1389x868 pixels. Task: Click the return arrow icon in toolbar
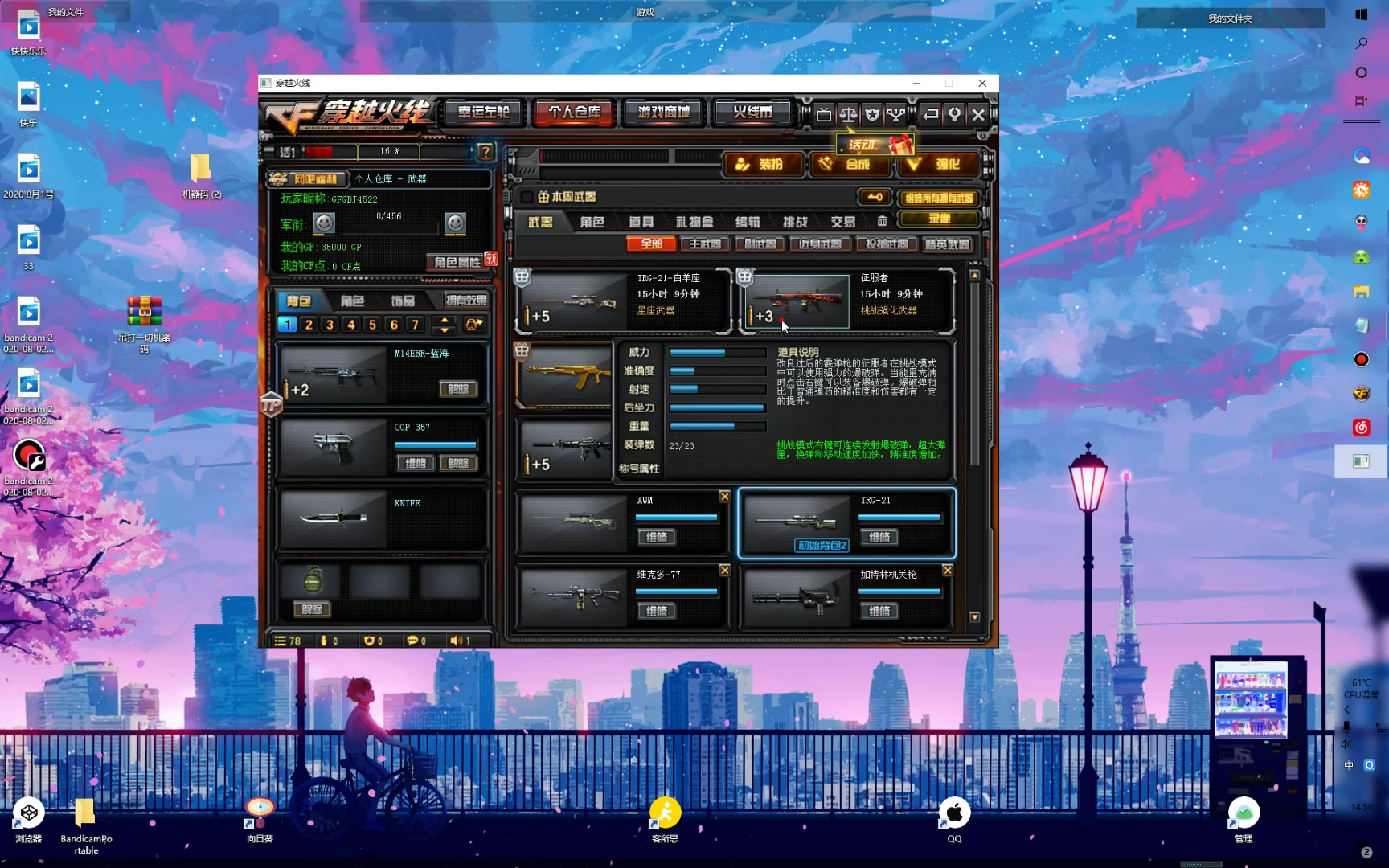point(931,114)
